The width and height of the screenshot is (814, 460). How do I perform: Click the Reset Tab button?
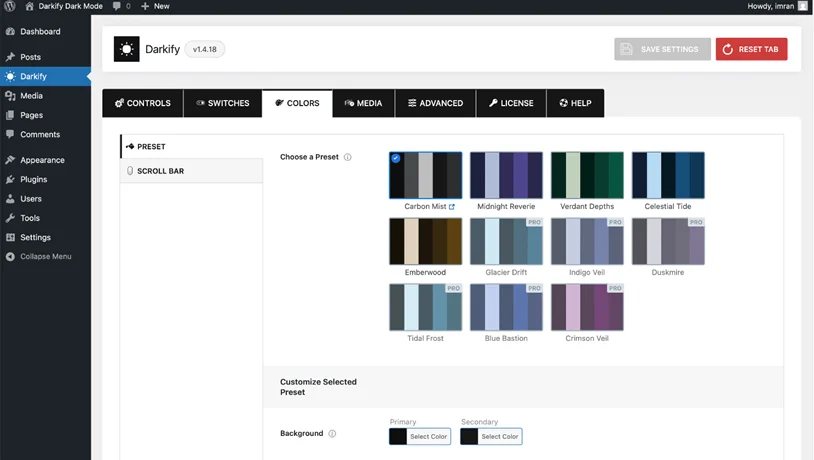(x=751, y=49)
